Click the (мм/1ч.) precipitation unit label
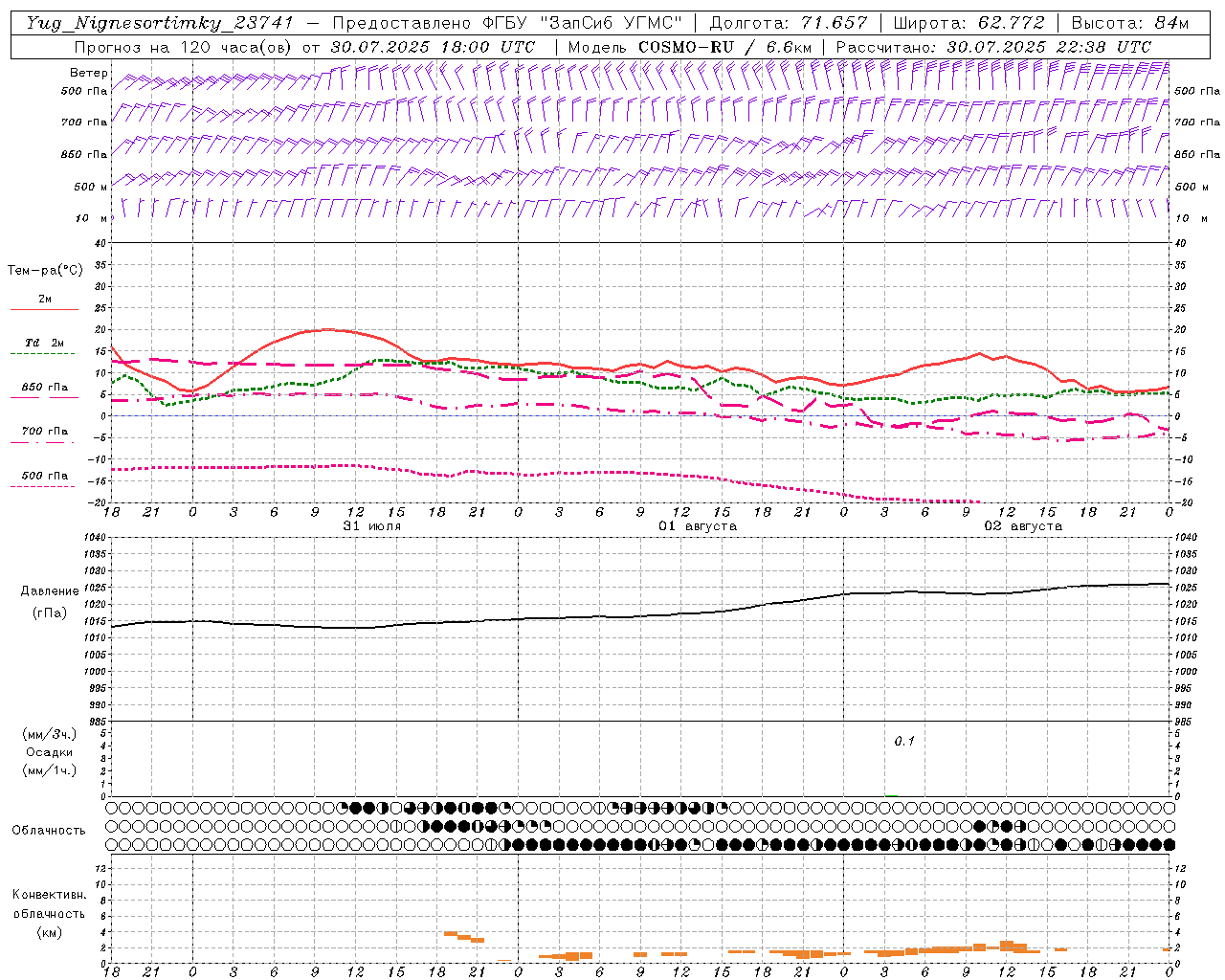 [50, 770]
